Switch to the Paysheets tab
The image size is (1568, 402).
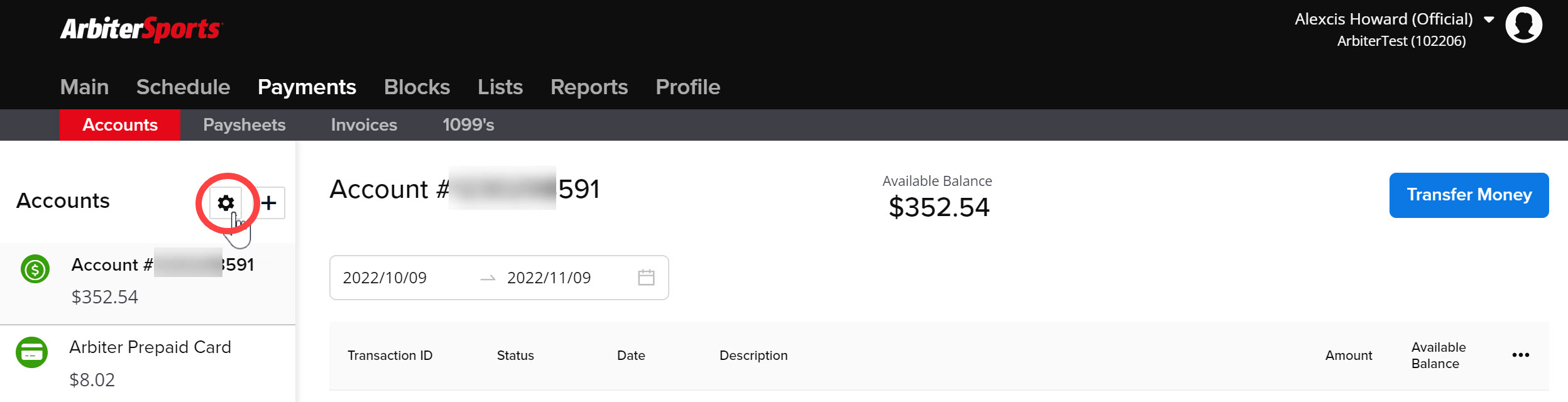click(244, 124)
